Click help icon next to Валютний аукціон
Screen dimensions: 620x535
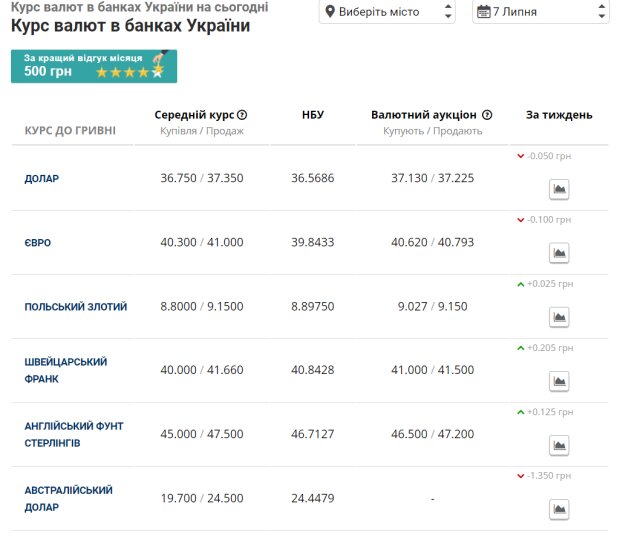487,115
